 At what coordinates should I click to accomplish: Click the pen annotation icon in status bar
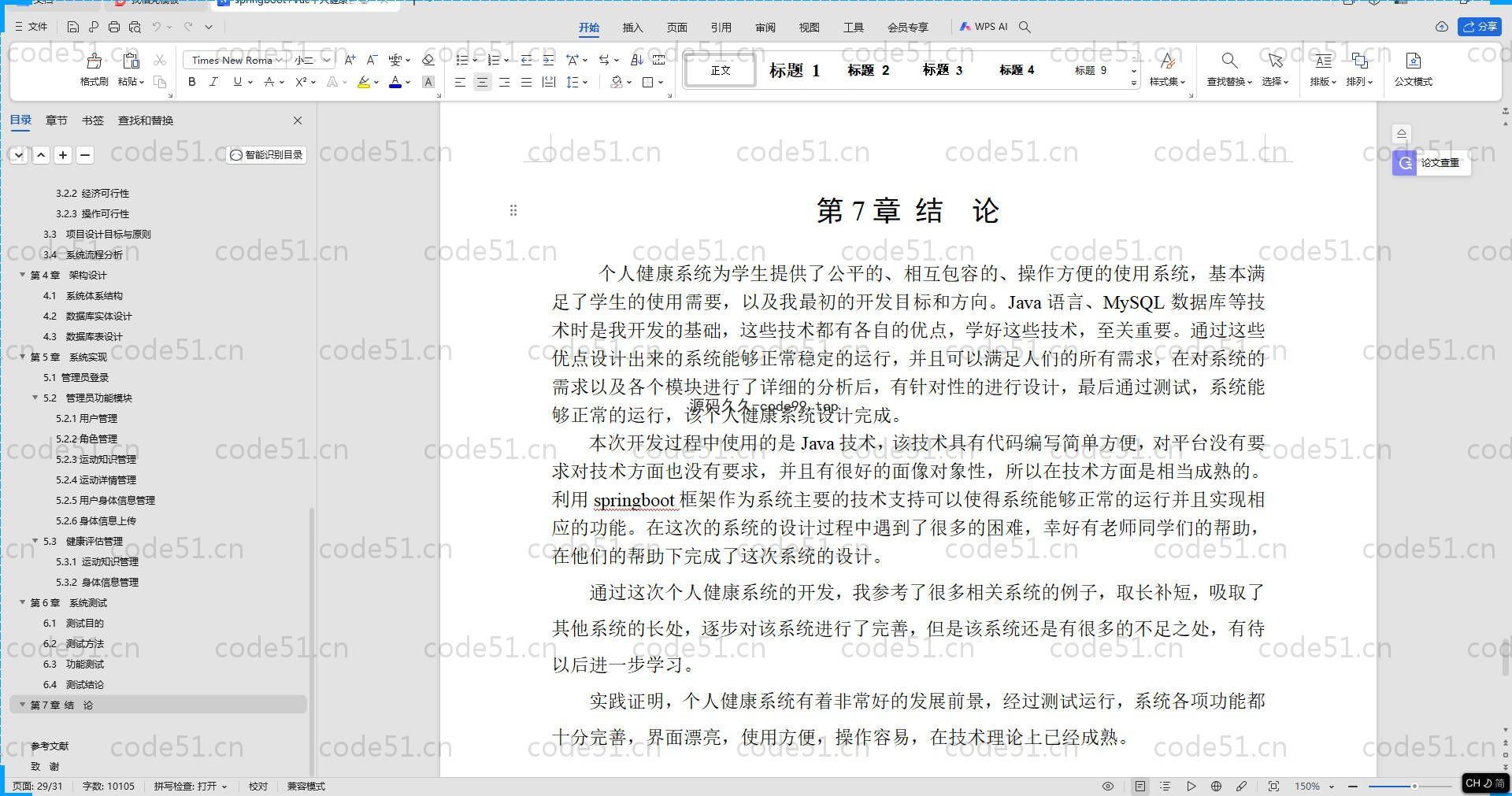click(1242, 786)
